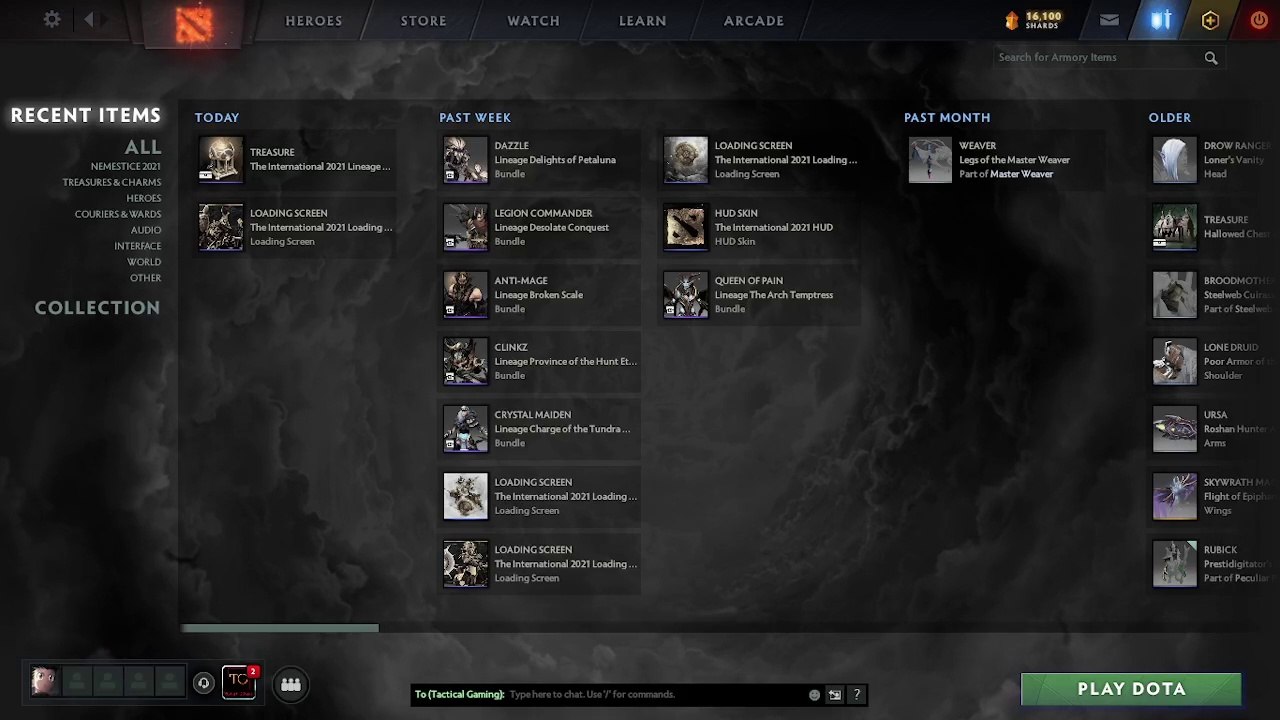Select the Drow Ranger item icon
Viewport: 1280px width, 720px height.
[x=1175, y=160]
